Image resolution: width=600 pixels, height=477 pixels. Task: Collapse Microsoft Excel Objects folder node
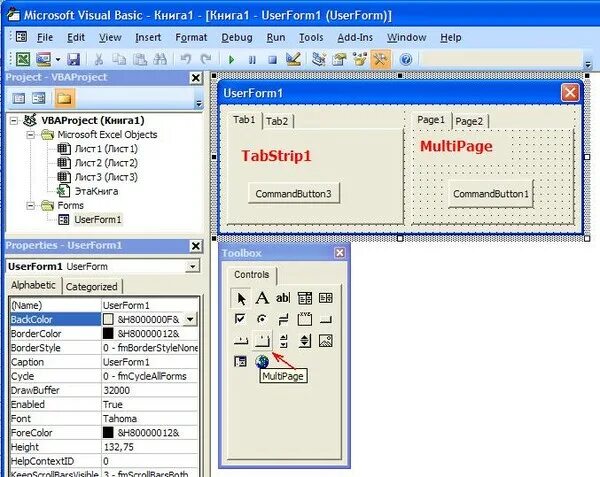coord(31,135)
